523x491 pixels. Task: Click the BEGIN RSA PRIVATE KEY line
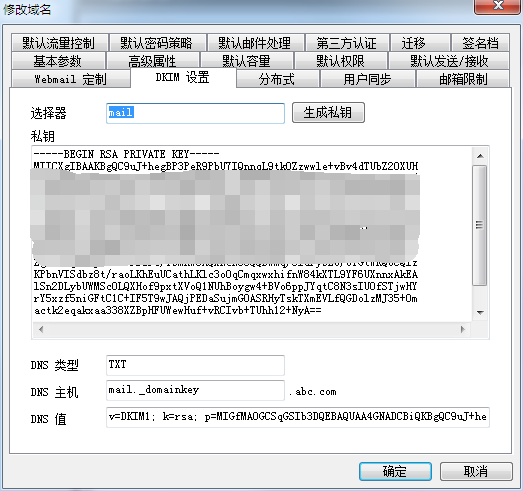[x=126, y=154]
